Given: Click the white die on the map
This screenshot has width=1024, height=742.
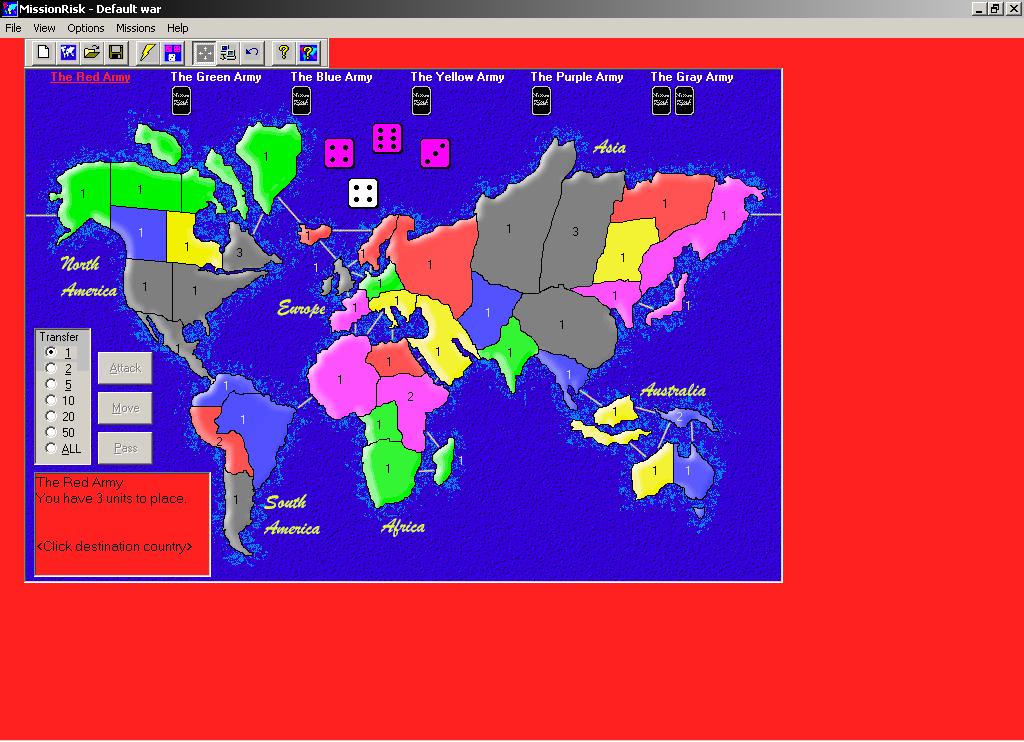Looking at the screenshot, I should [x=363, y=193].
